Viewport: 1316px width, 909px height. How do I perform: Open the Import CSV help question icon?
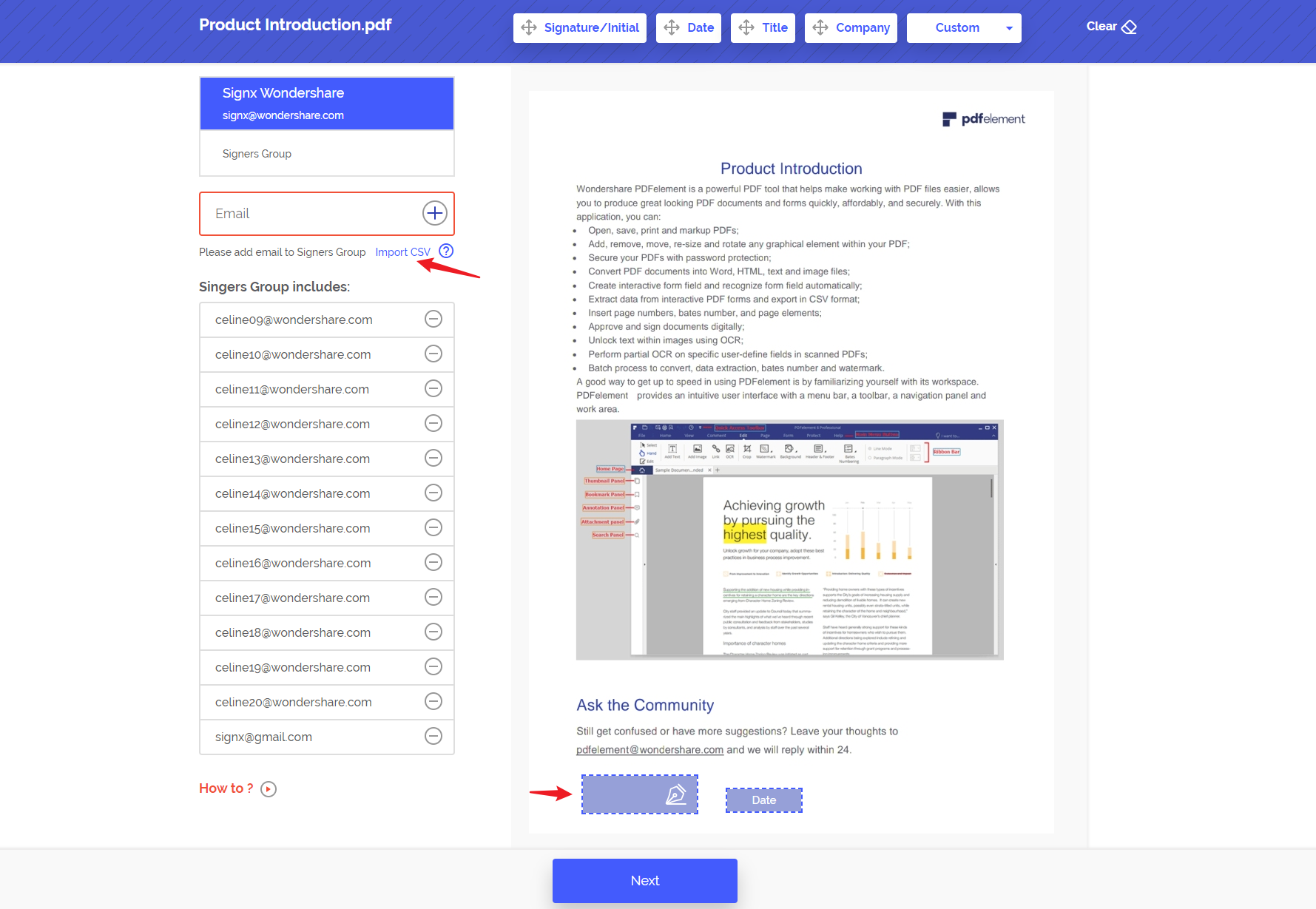[446, 251]
